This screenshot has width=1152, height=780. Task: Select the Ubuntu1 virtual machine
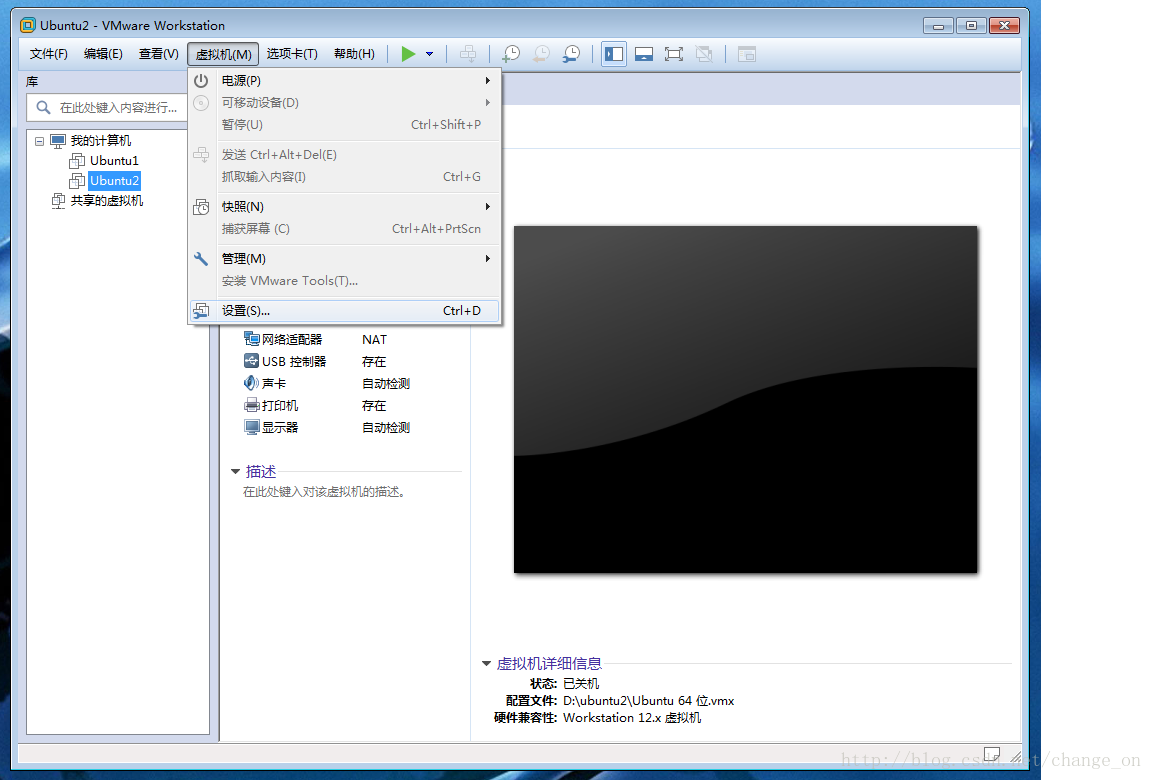114,161
